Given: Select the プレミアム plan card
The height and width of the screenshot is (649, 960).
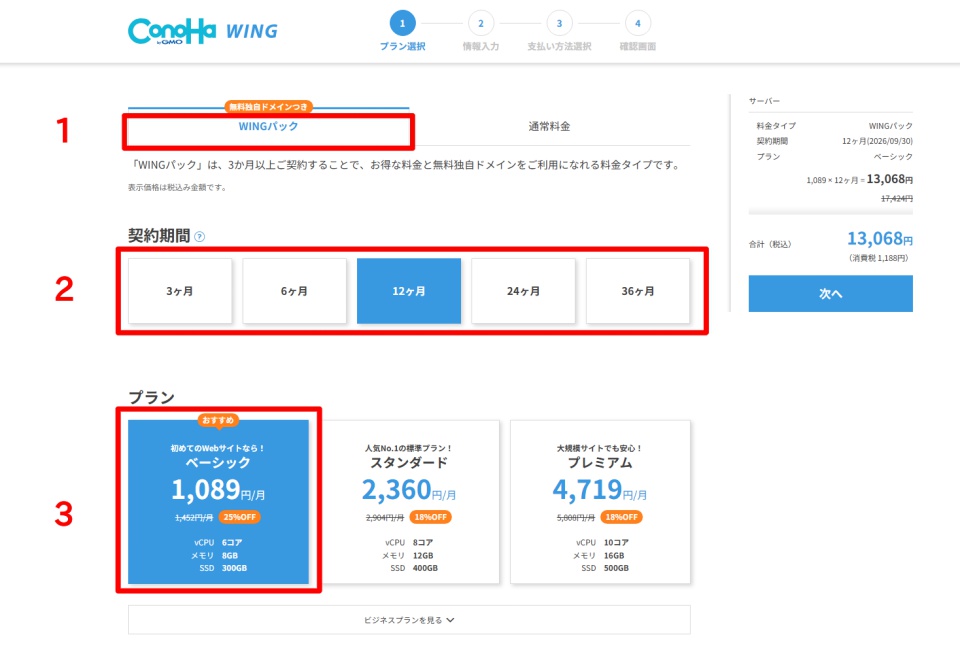Looking at the screenshot, I should [x=600, y=500].
